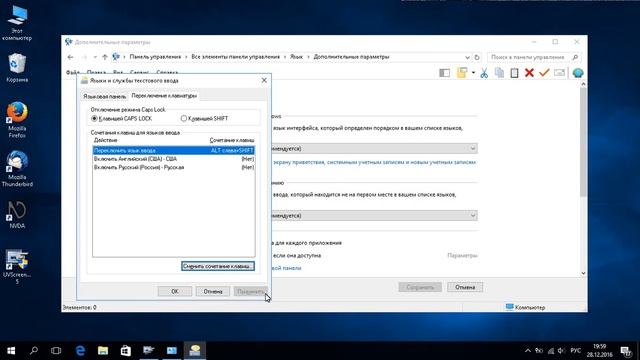Screen dimensions: 640x360
Task: Click the Параметры link on right
Action: (x=462, y=256)
